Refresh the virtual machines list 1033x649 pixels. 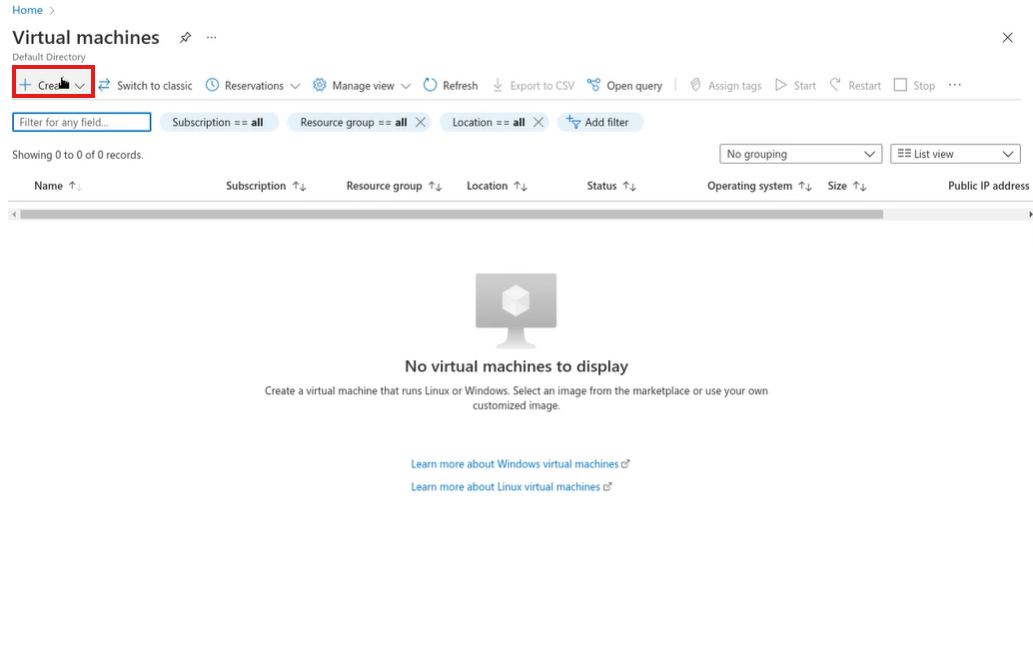(x=451, y=86)
